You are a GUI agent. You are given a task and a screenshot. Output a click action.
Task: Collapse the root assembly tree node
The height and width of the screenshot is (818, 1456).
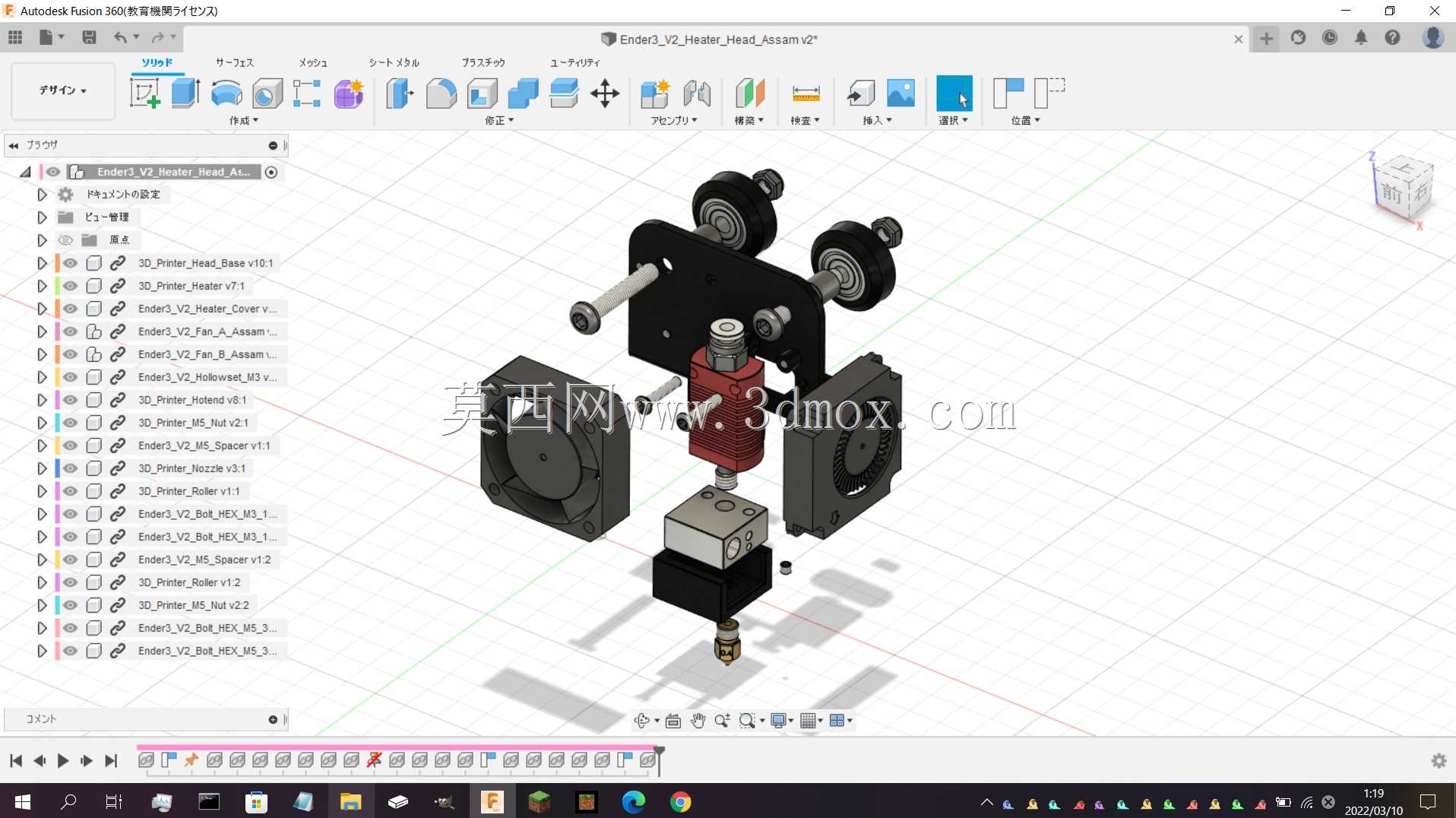pyautogui.click(x=25, y=172)
